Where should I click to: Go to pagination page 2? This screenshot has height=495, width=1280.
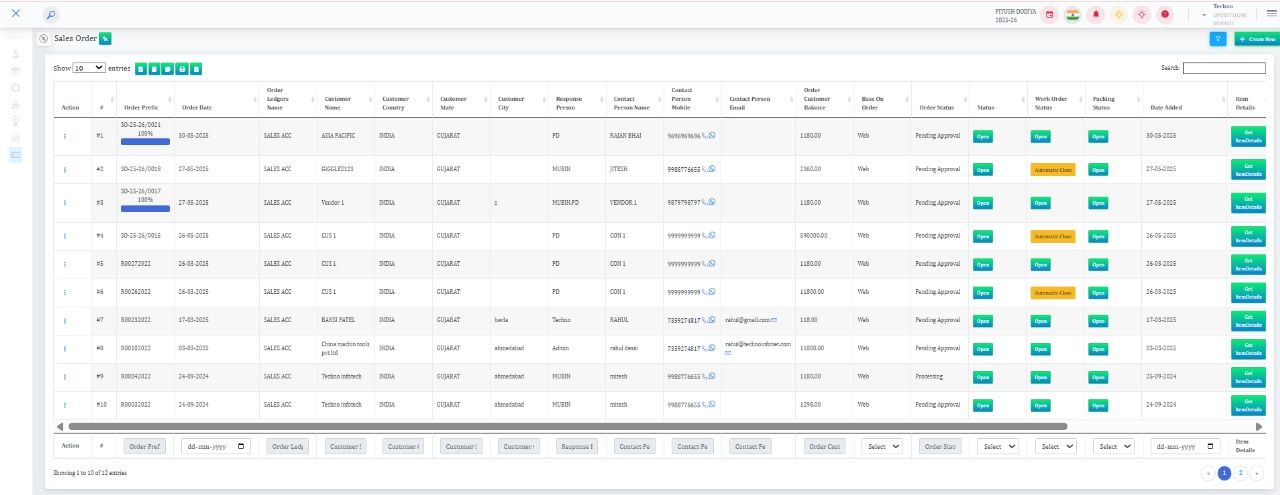[x=1240, y=472]
